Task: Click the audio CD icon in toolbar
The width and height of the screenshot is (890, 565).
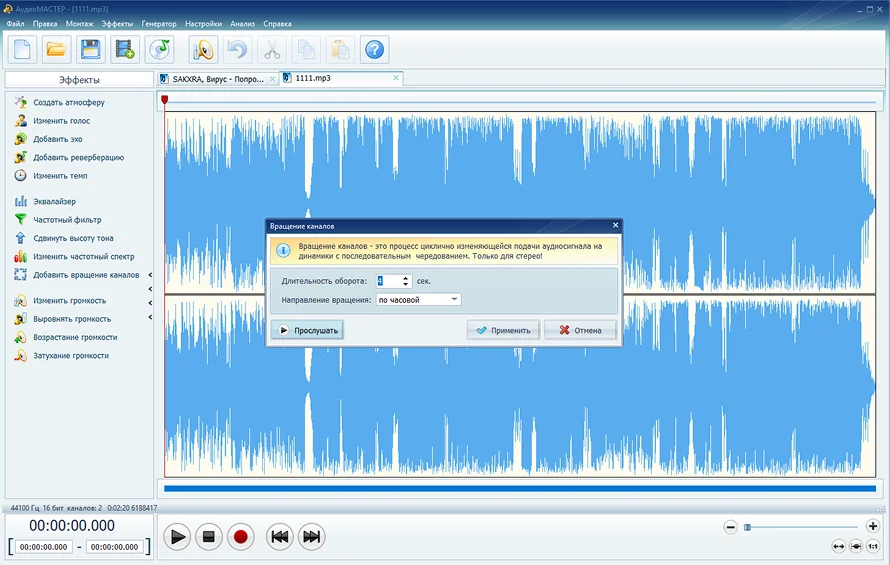Action: click(x=159, y=49)
